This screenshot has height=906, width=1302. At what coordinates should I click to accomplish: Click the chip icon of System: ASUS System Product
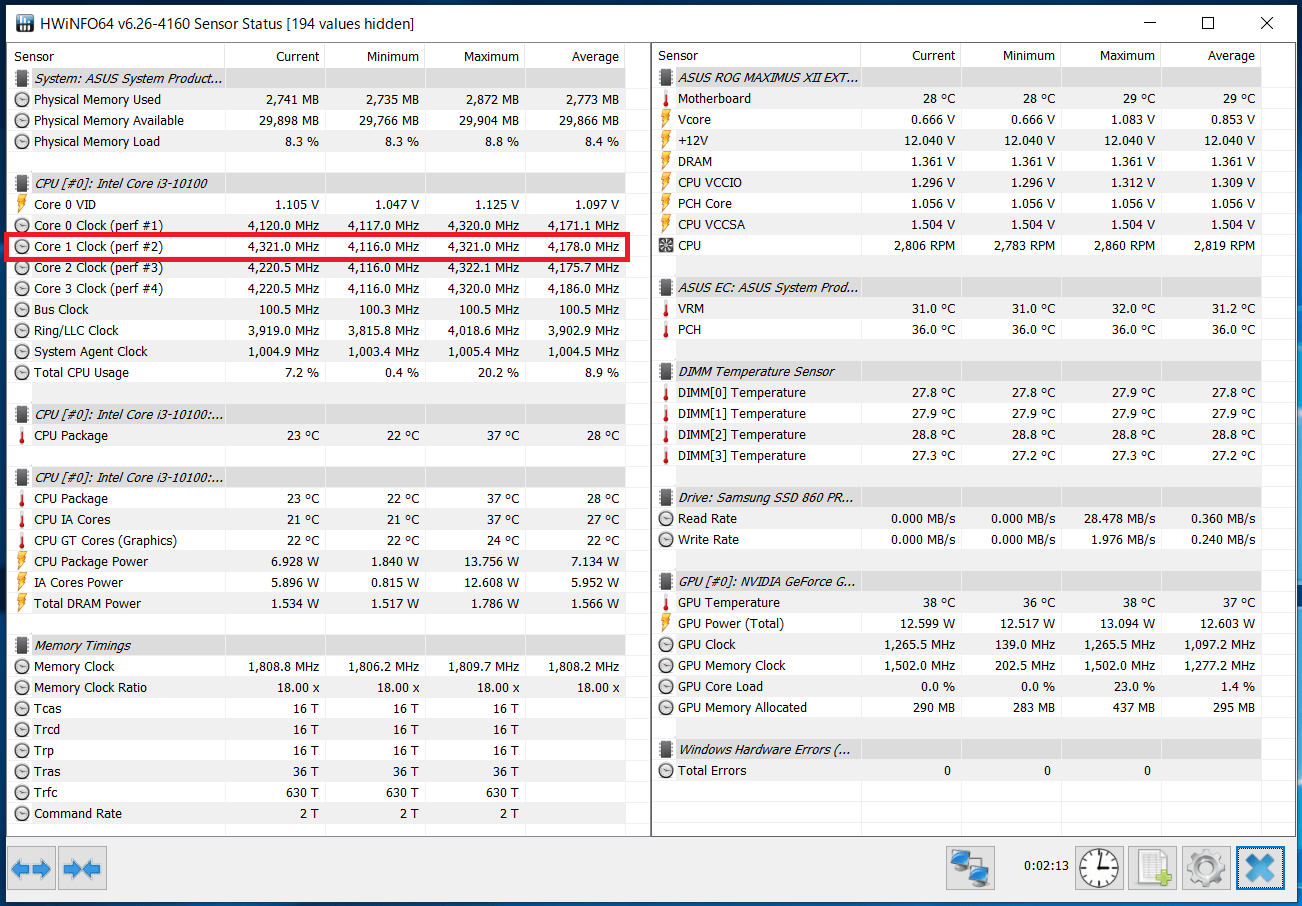coord(22,78)
